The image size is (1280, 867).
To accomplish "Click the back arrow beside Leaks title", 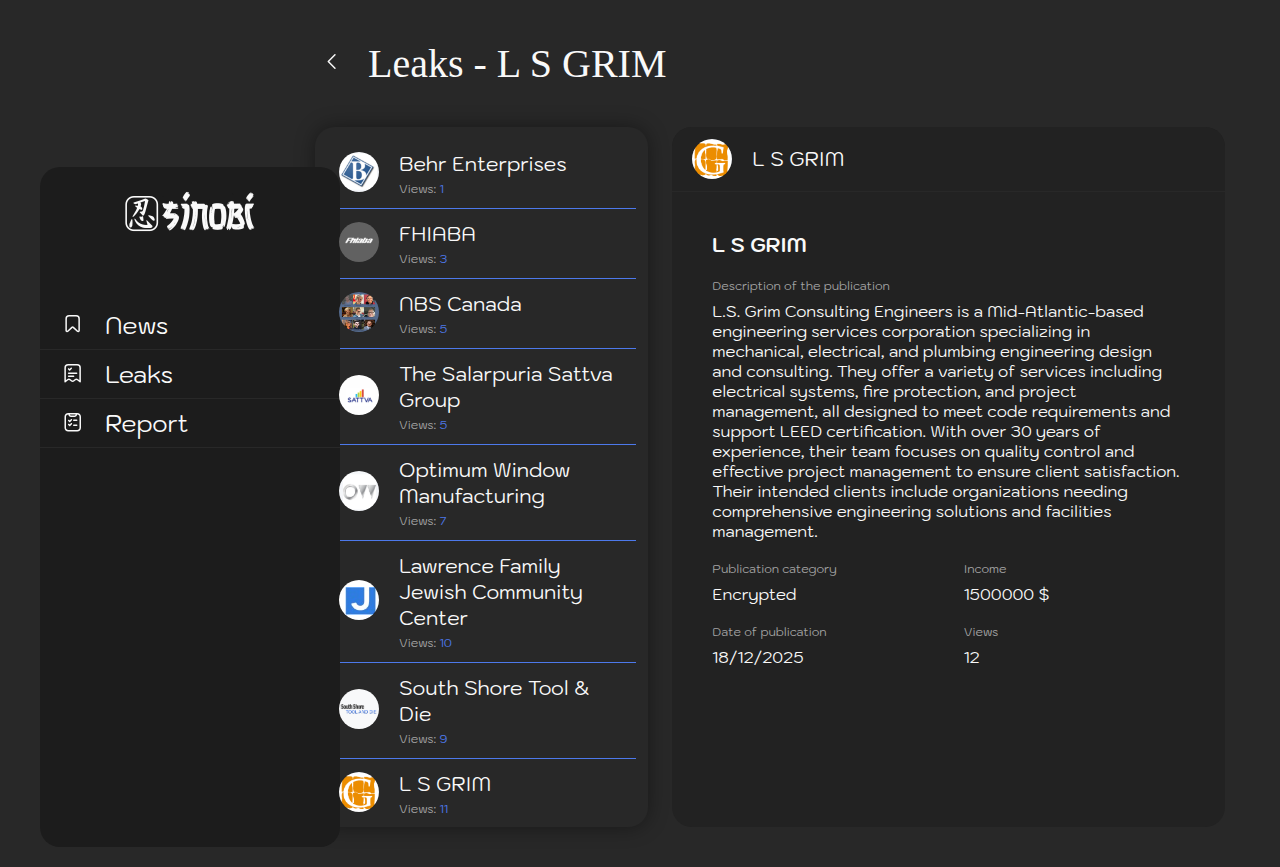I will (x=332, y=62).
